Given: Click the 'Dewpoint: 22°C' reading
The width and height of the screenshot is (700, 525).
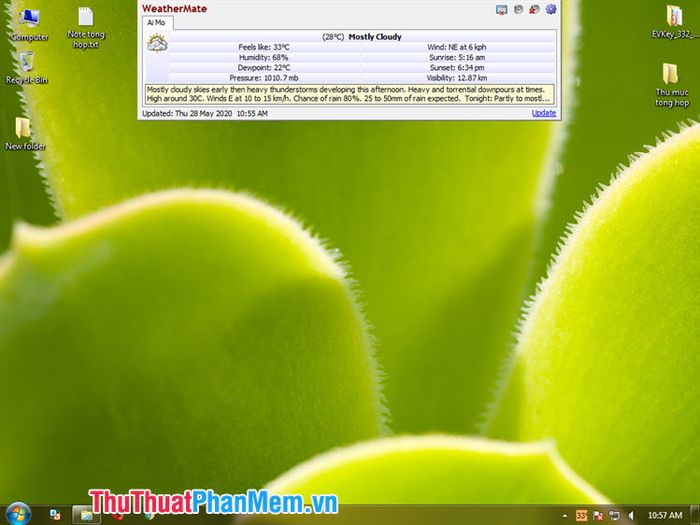Looking at the screenshot, I should (x=264, y=67).
